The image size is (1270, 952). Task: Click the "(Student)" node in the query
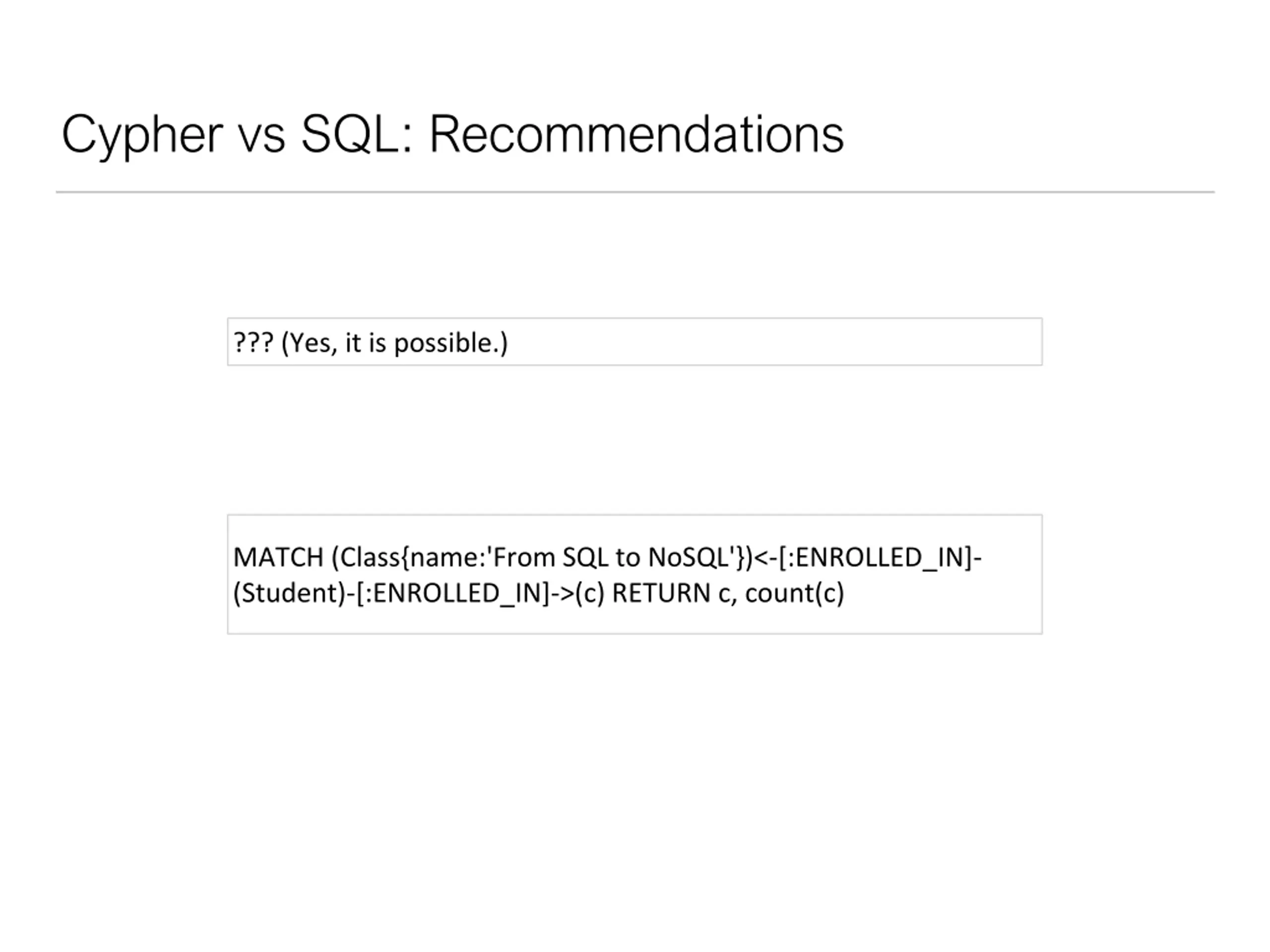click(x=289, y=594)
